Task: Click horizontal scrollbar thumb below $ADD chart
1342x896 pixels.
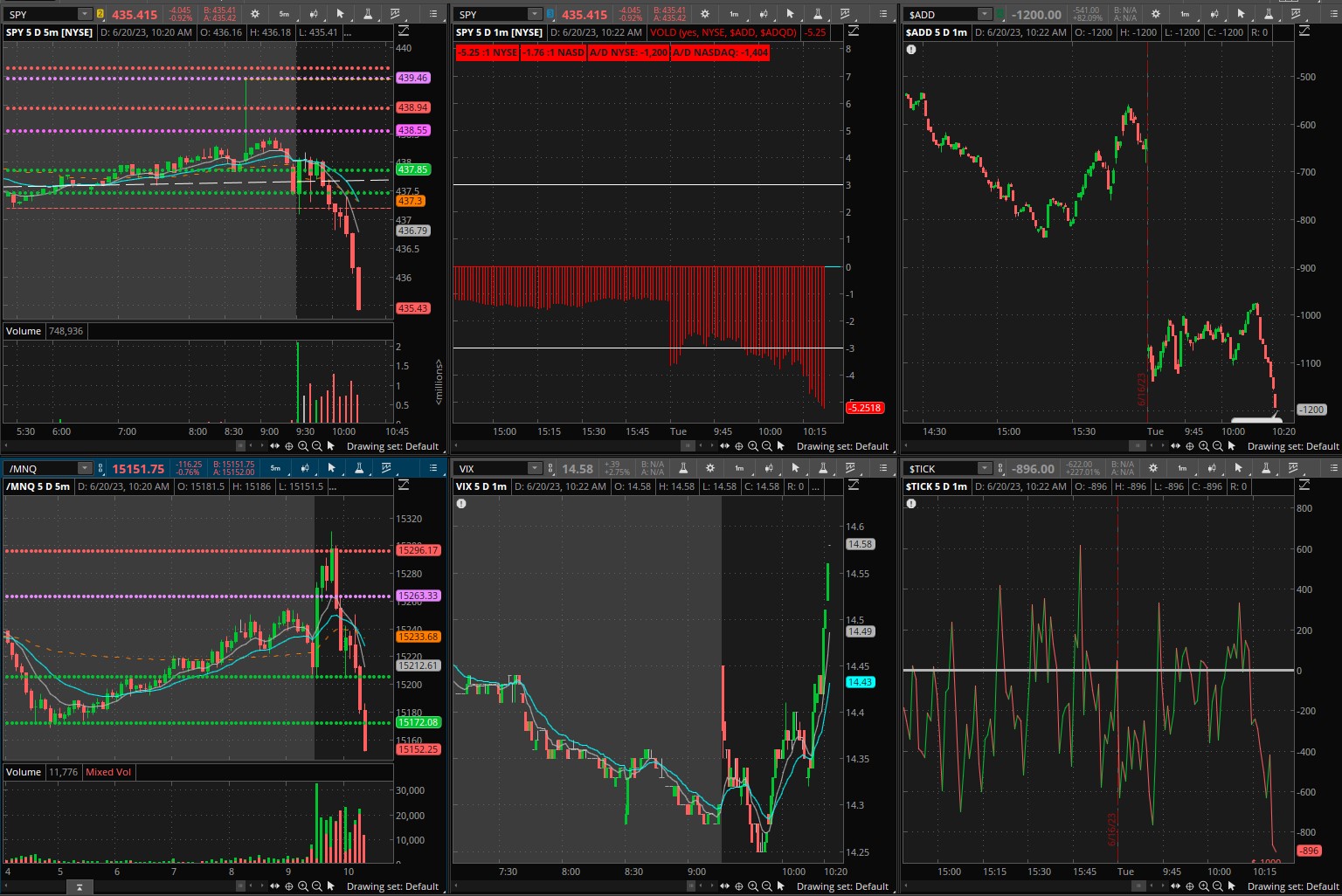Action: [x=1138, y=446]
